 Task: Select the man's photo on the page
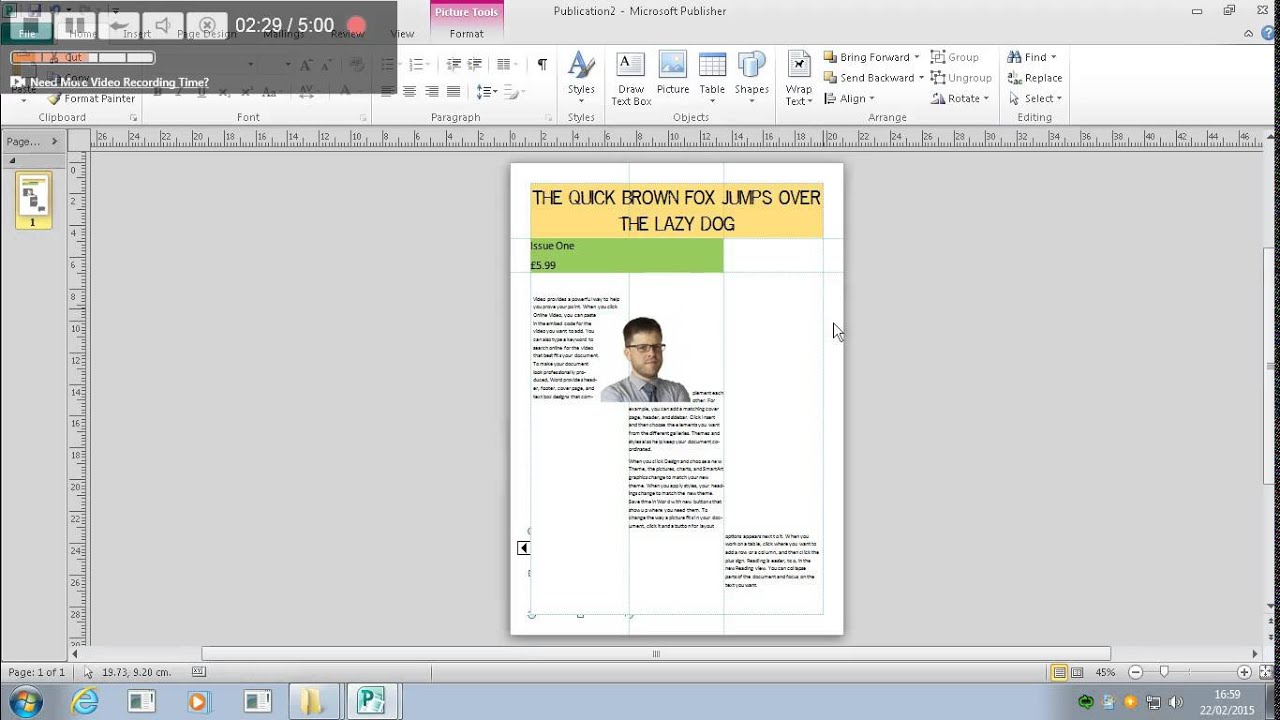tap(645, 359)
